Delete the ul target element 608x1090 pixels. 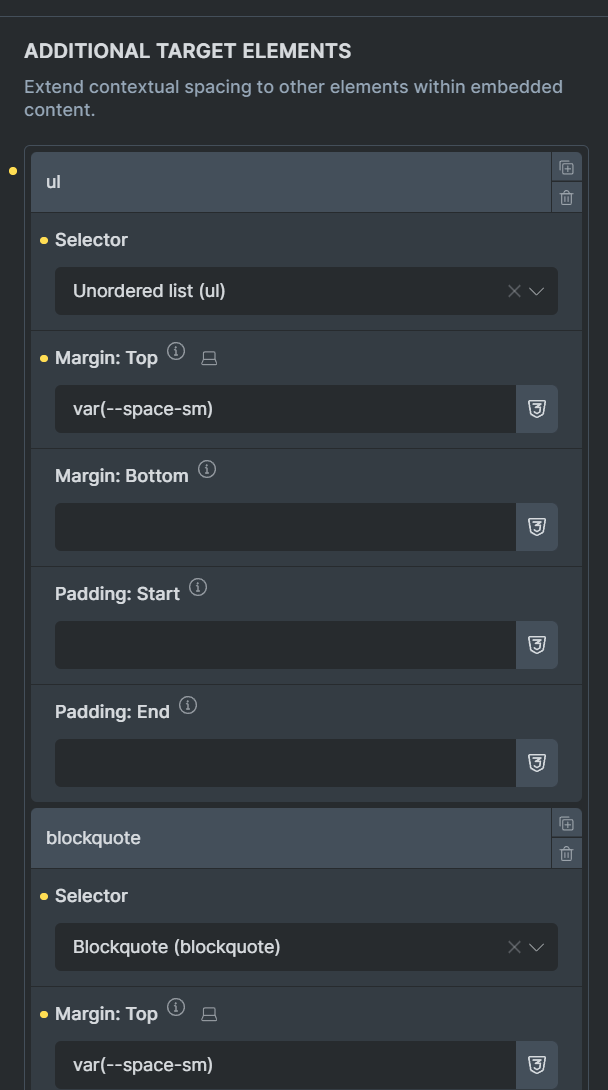[x=566, y=197]
